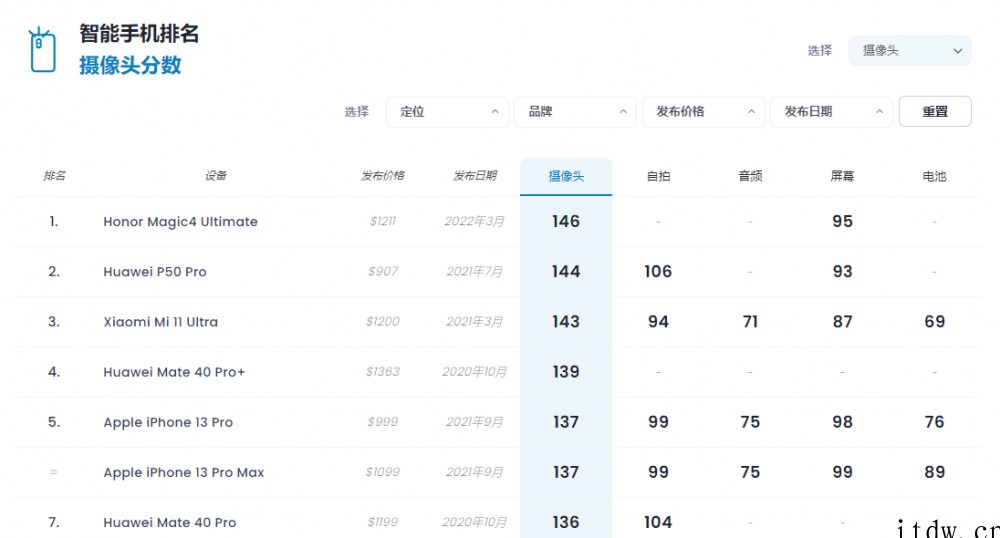Viewport: 1000px width, 538px height.
Task: Click camera score 139 for Mate 40 Pro+
Action: 566,372
